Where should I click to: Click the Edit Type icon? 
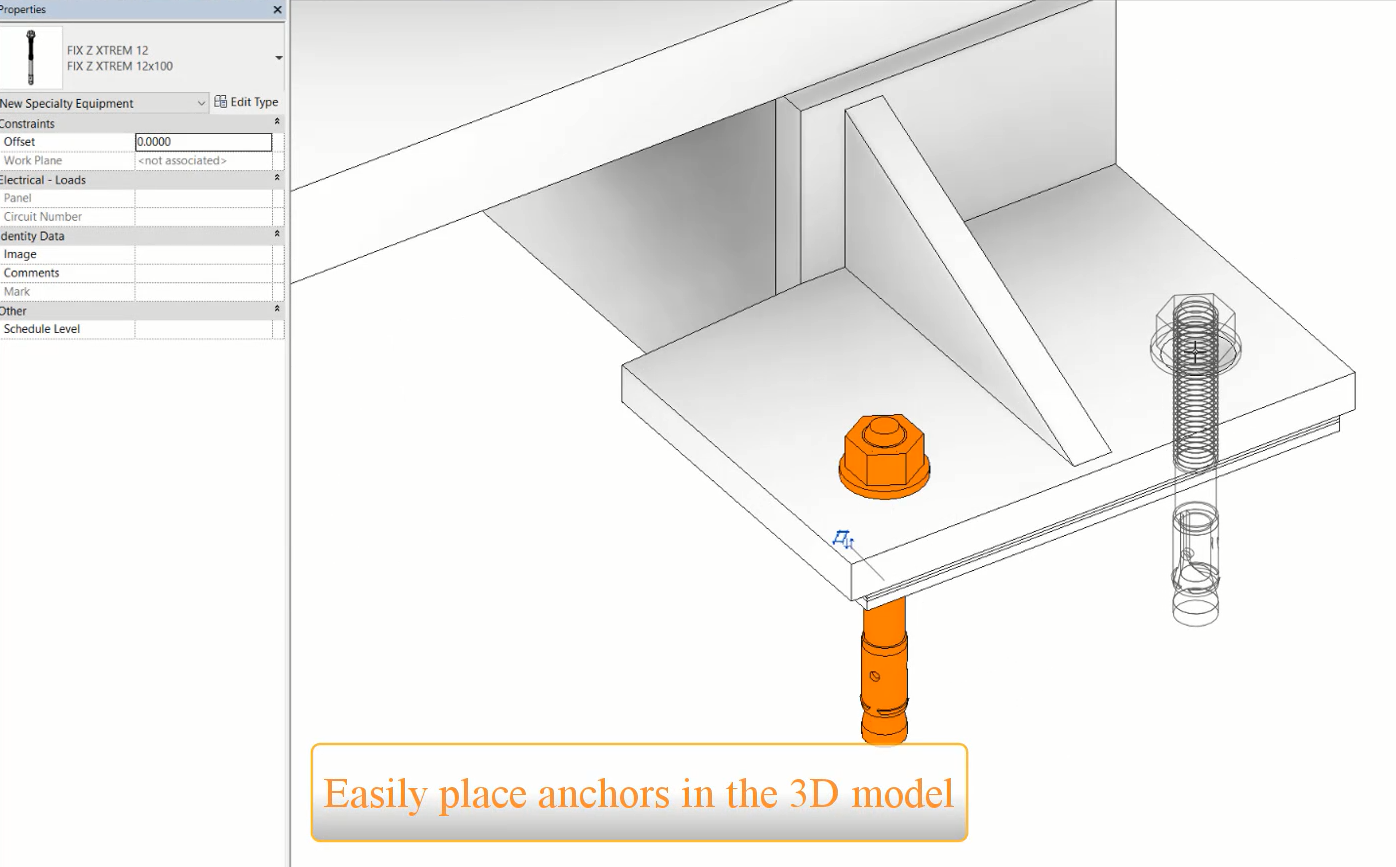pos(219,101)
